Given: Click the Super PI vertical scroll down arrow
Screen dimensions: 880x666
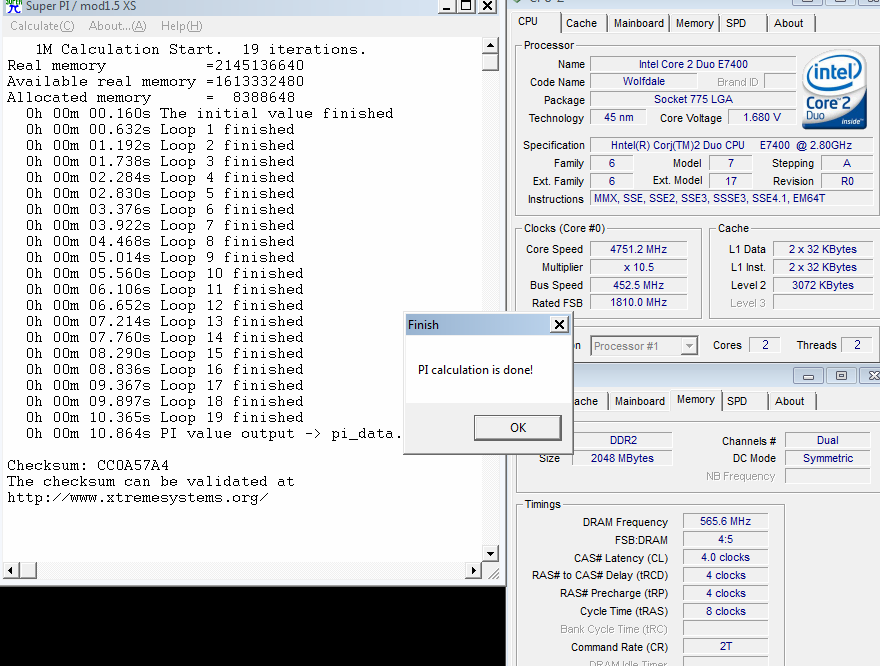Looking at the screenshot, I should tap(490, 554).
